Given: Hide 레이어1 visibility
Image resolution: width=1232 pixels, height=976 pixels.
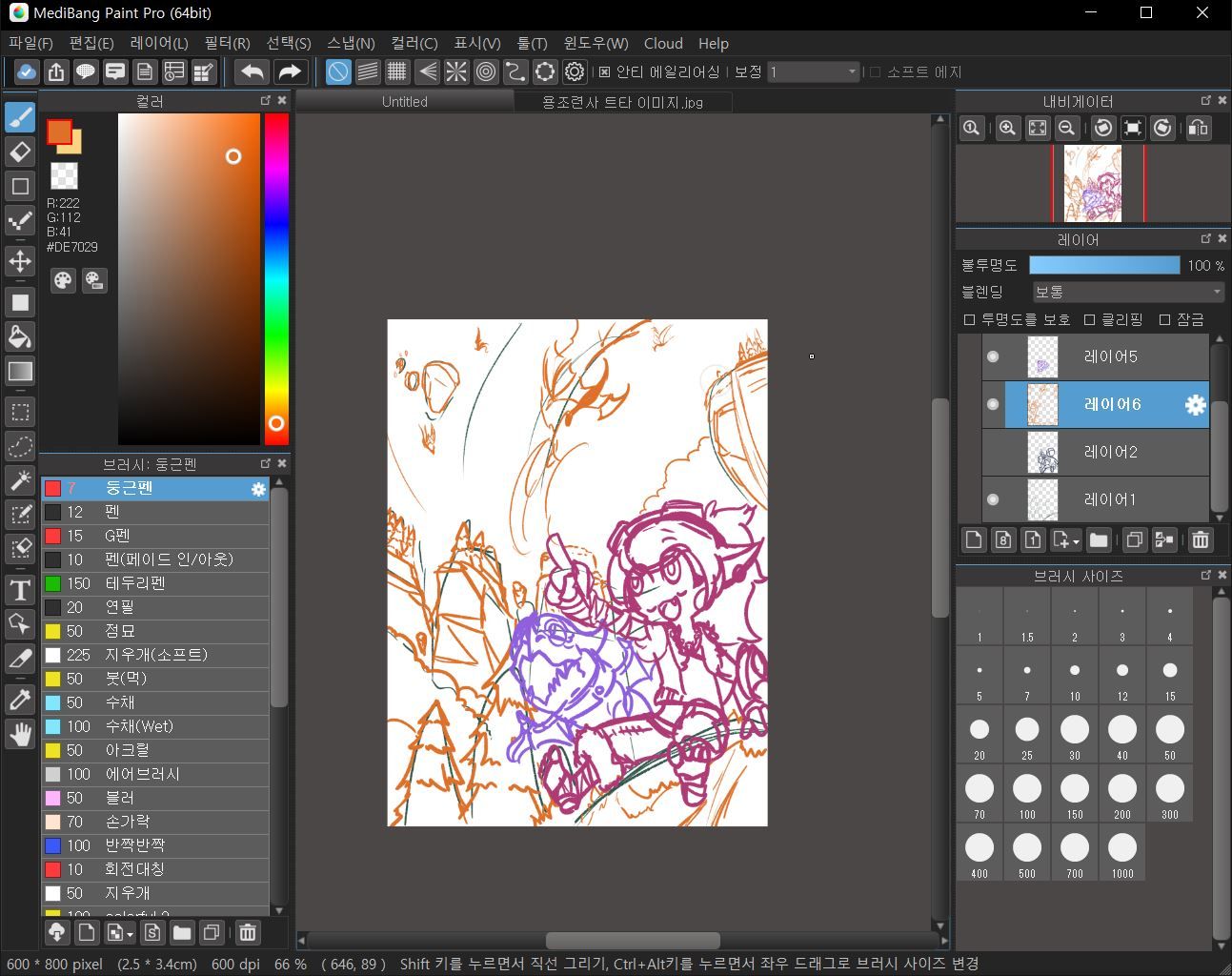Looking at the screenshot, I should point(993,499).
